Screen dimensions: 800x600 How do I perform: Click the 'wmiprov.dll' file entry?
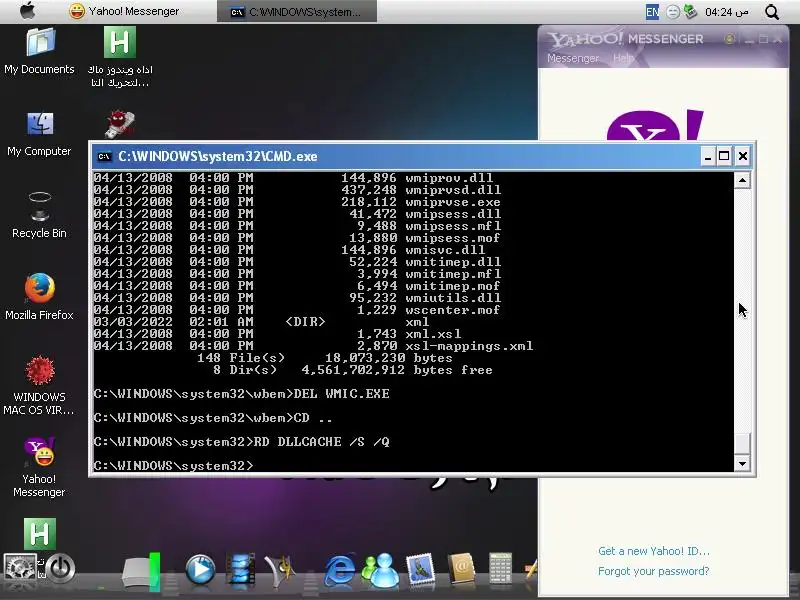click(449, 178)
